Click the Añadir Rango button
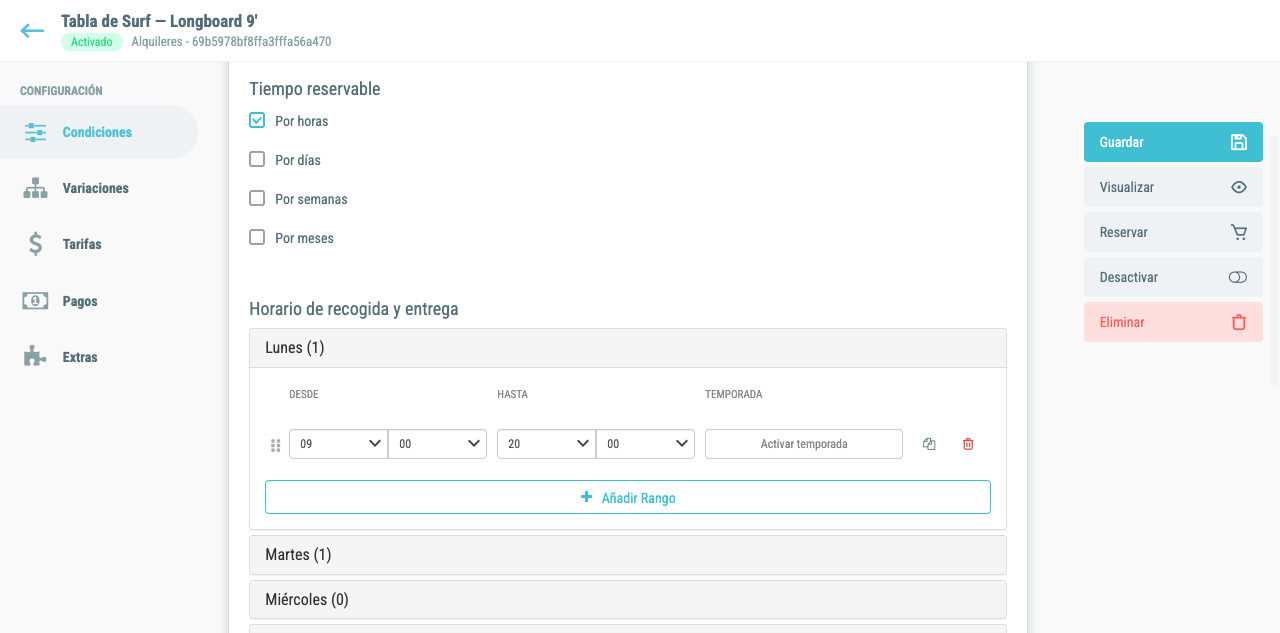 click(x=628, y=497)
